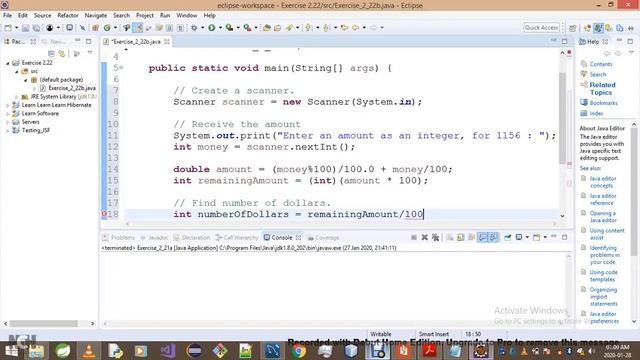Viewport: 640px width, 360px height.
Task: Click the New wizard toolbar icon
Action: (8, 28)
